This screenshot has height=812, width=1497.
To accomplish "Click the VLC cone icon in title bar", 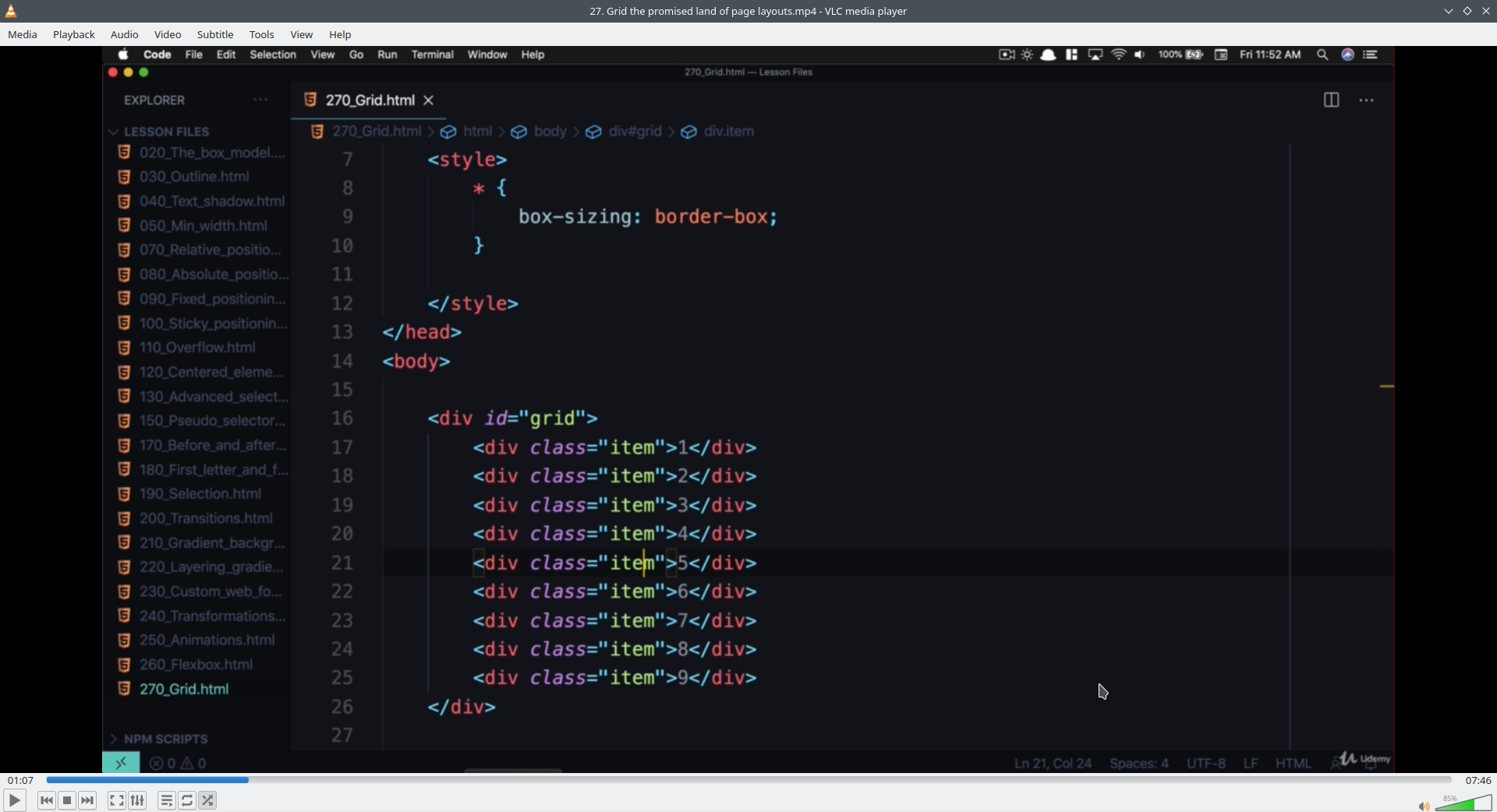I will click(x=11, y=11).
